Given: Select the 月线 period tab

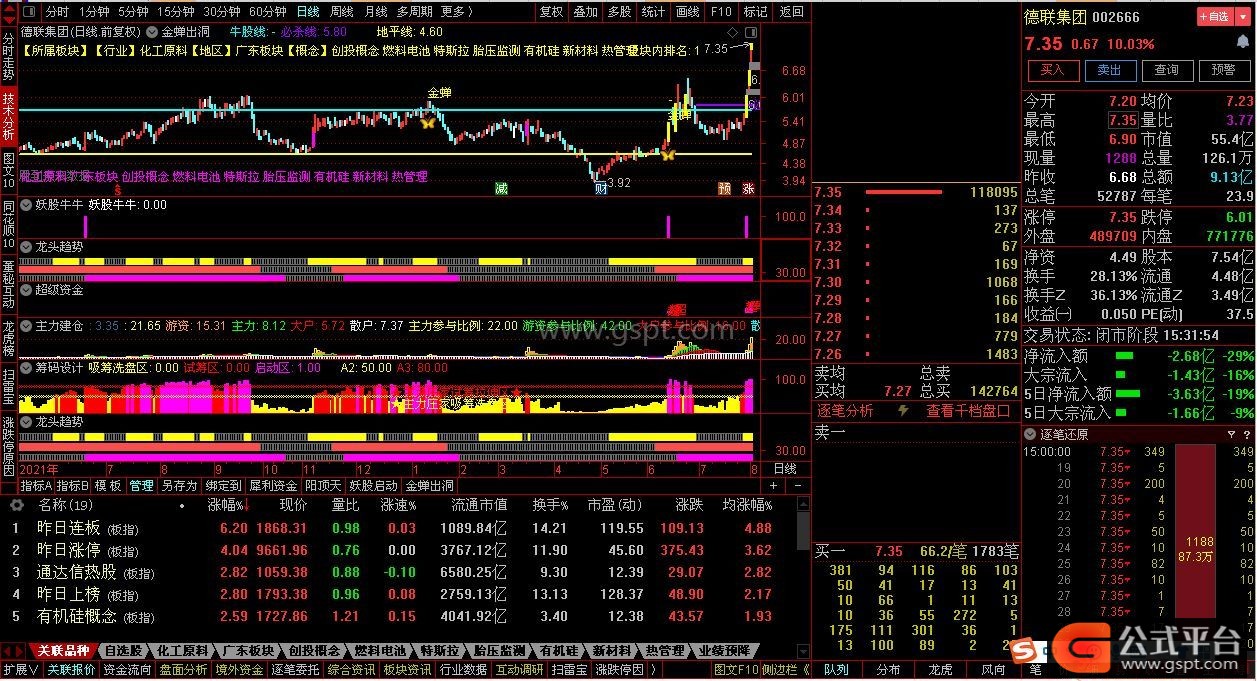Looking at the screenshot, I should click(x=376, y=12).
